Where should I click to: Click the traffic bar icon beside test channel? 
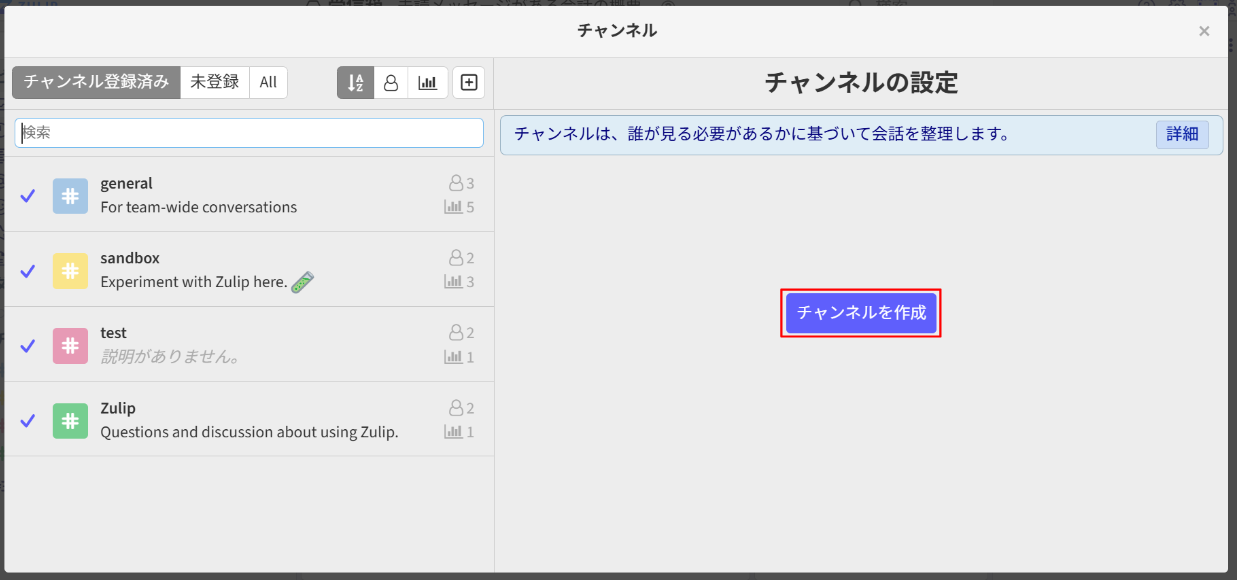click(x=451, y=356)
